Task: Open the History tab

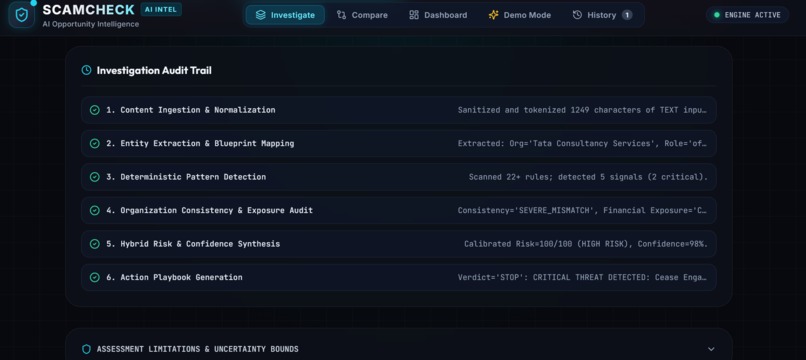Action: [602, 15]
